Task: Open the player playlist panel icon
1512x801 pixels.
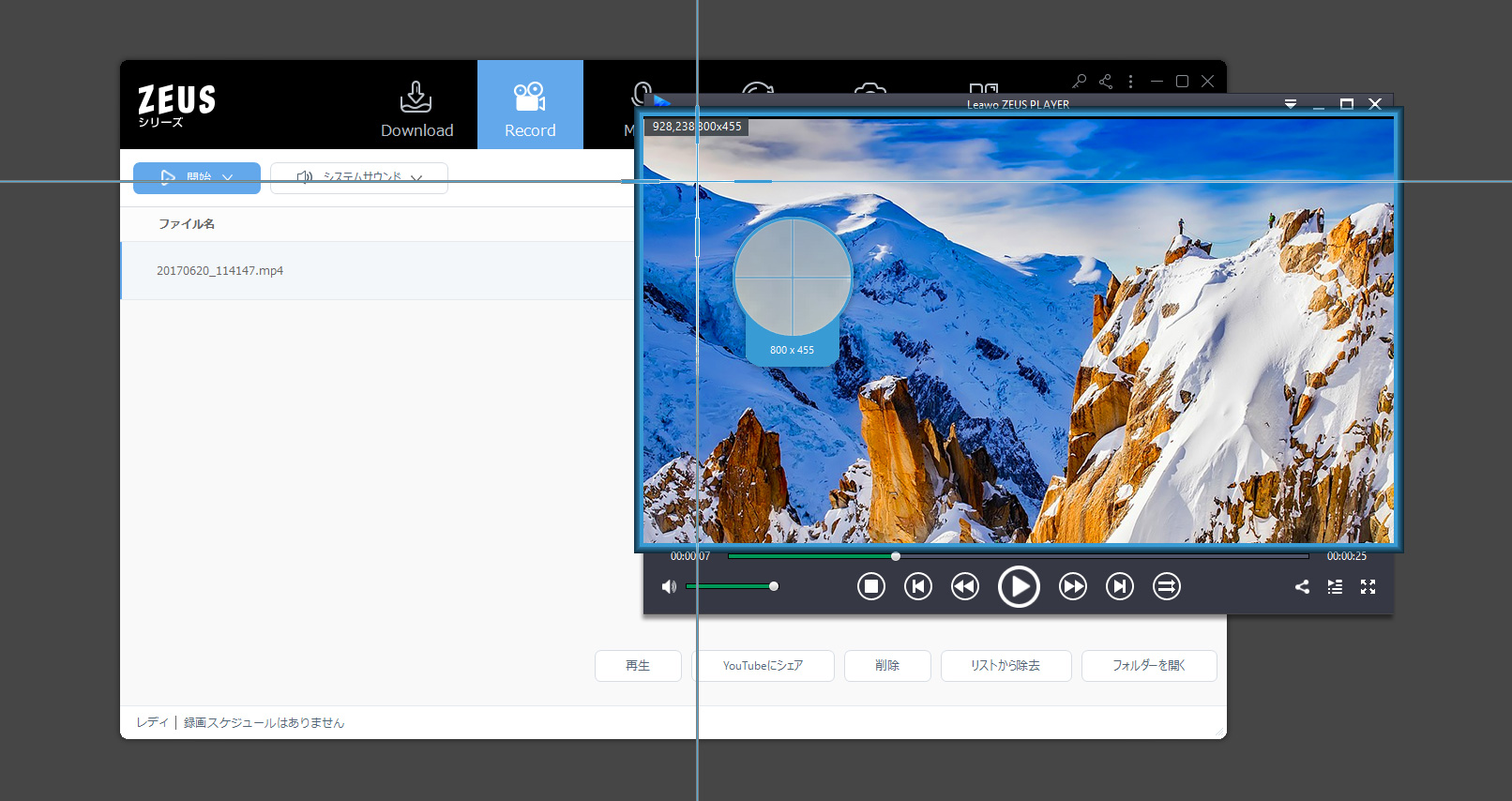Action: pos(1335,587)
